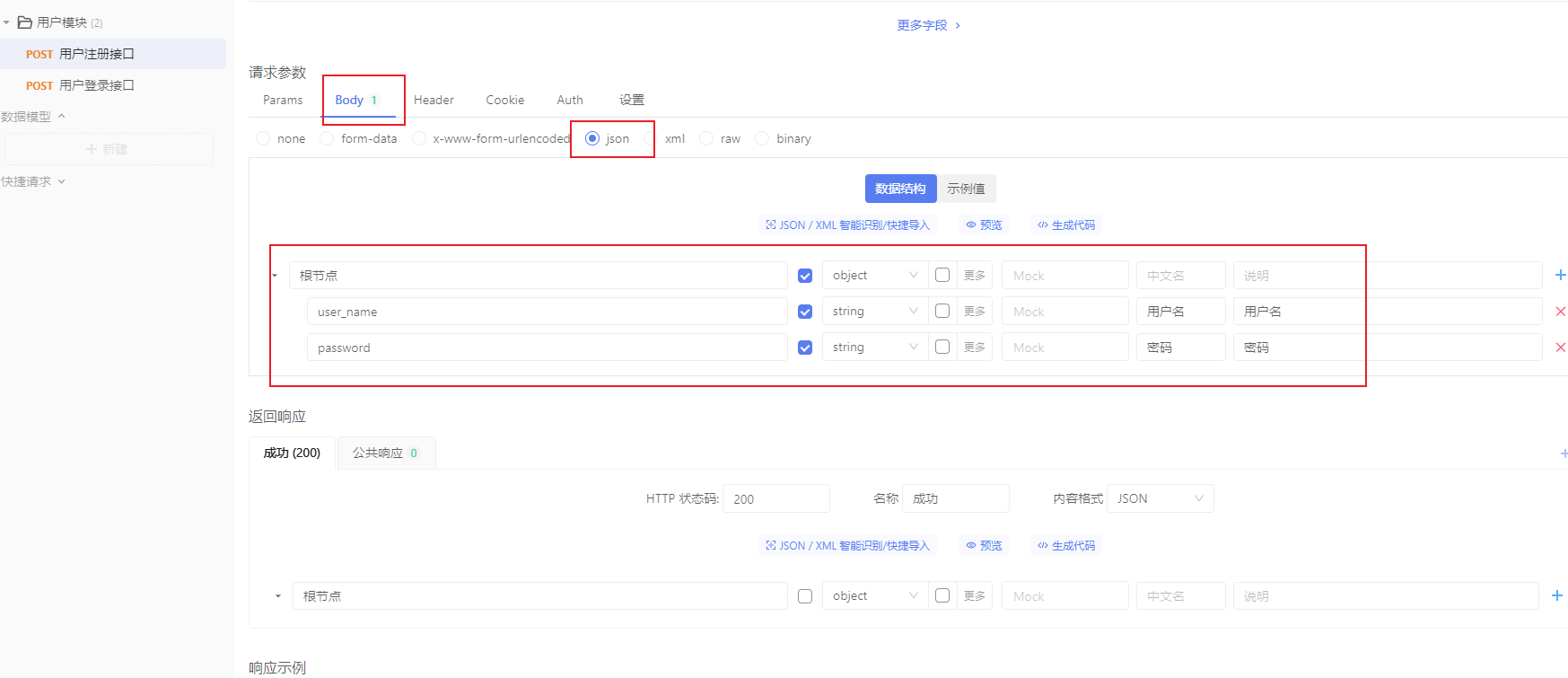The width and height of the screenshot is (1568, 678).
Task: Click the folder icon of 用户模块
Action: tap(25, 22)
